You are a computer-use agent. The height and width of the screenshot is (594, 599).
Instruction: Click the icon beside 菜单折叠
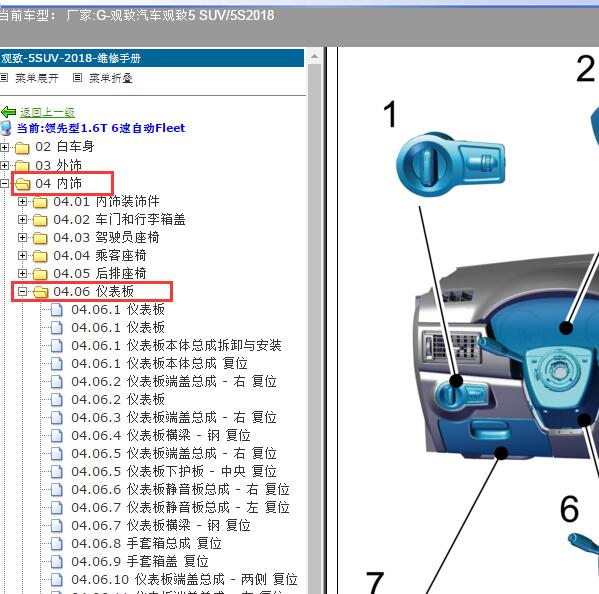(x=77, y=78)
